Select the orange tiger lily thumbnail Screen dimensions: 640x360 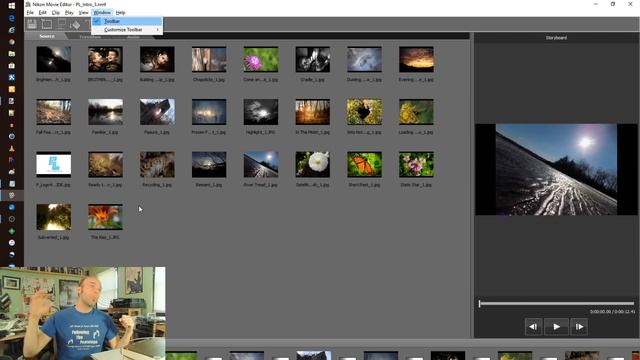(x=105, y=217)
